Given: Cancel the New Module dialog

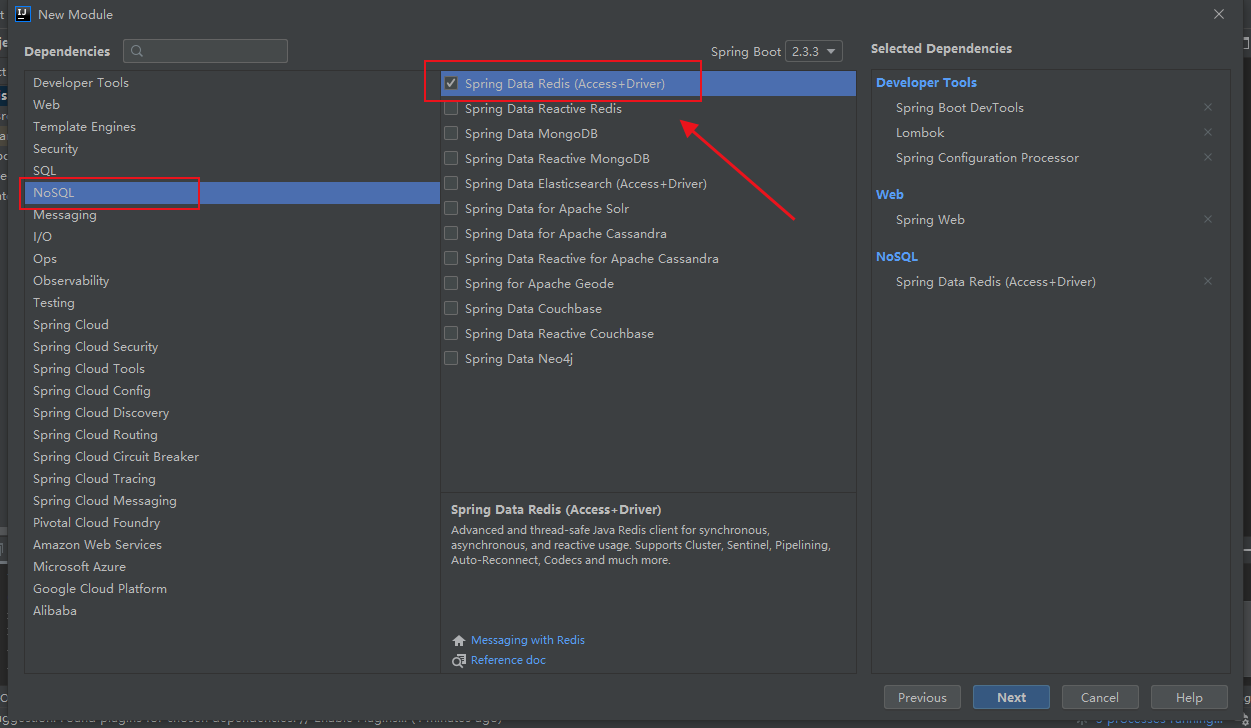Looking at the screenshot, I should tap(1099, 697).
